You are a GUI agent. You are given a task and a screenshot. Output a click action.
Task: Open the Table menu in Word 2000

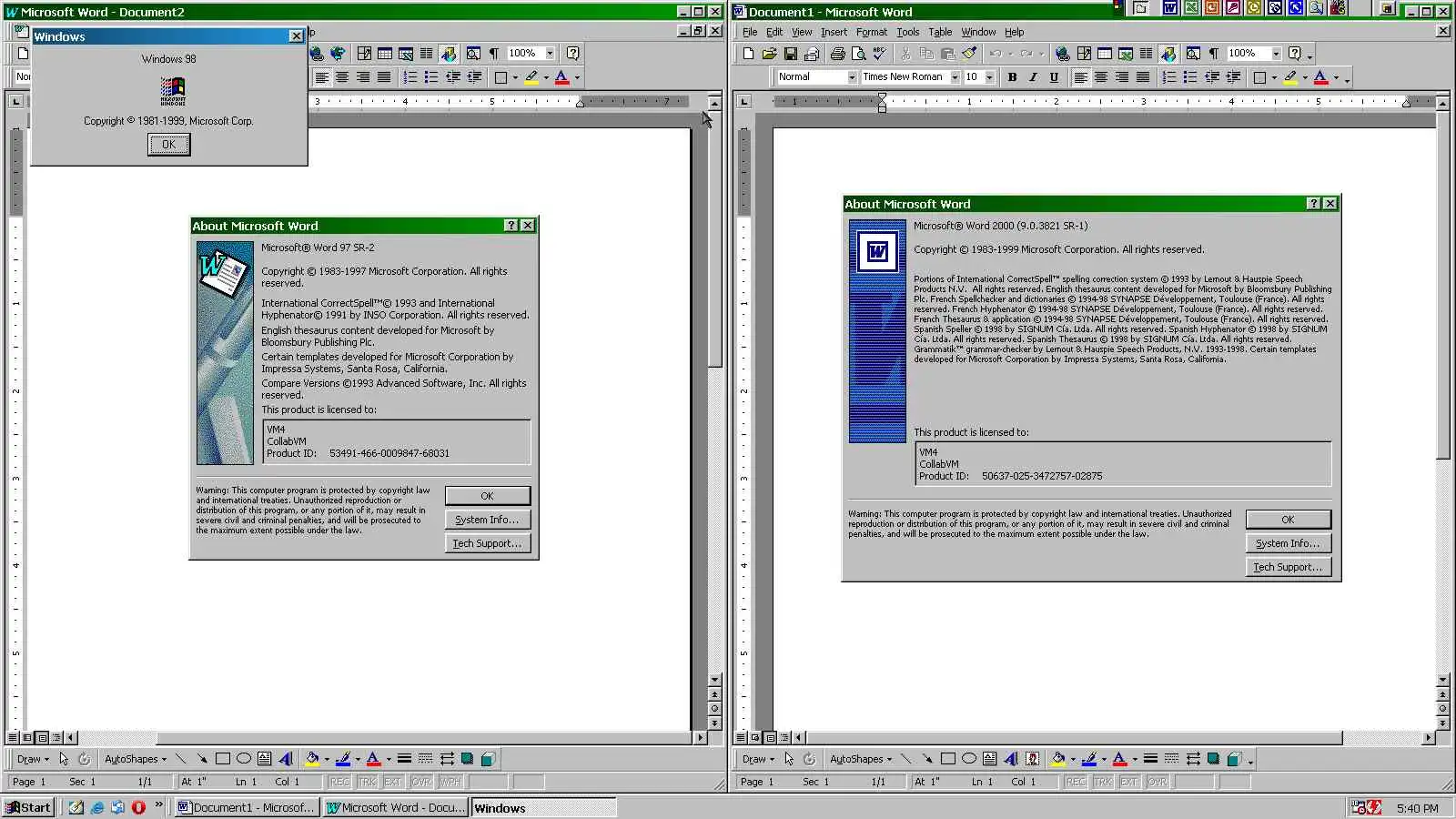pyautogui.click(x=940, y=32)
